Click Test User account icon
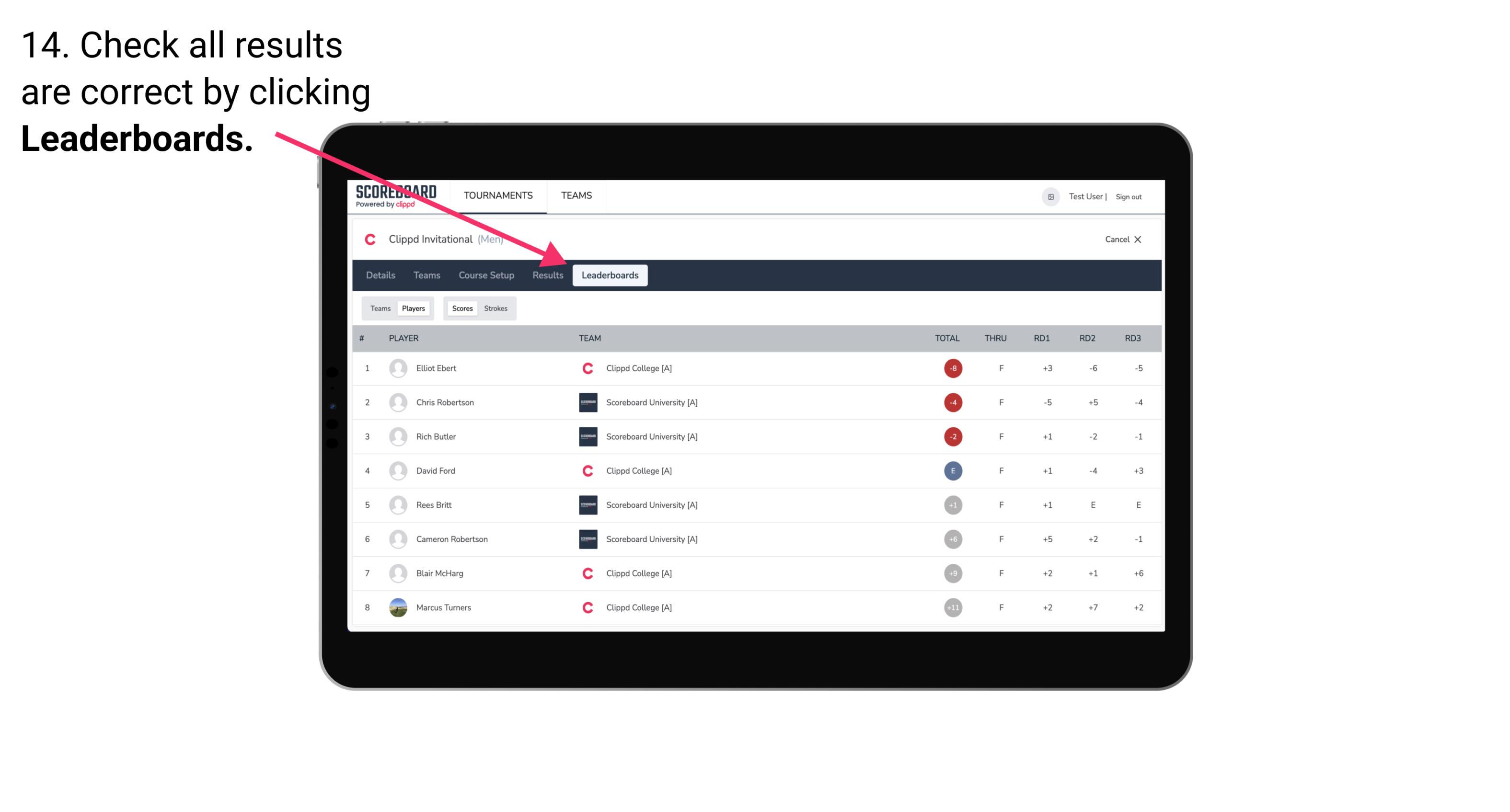1510x812 pixels. tap(1051, 196)
